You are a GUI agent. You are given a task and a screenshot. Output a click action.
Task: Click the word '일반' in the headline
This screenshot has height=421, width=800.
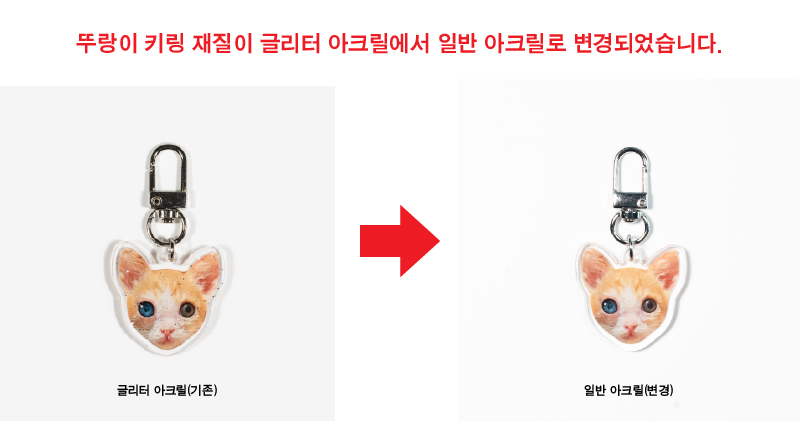[x=457, y=43]
